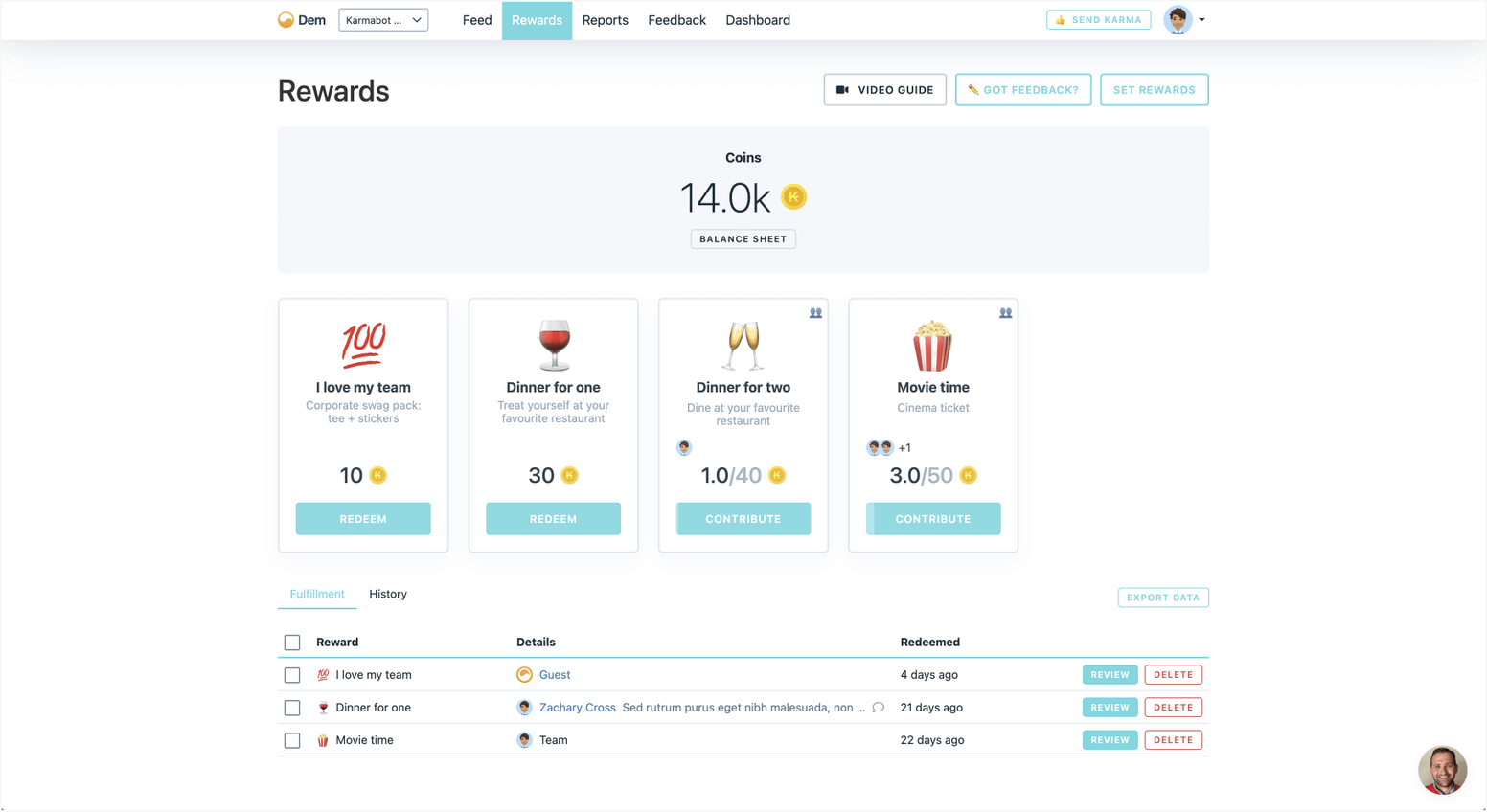Image resolution: width=1487 pixels, height=812 pixels.
Task: Click contributor avatars on Movie time card
Action: pos(881,448)
